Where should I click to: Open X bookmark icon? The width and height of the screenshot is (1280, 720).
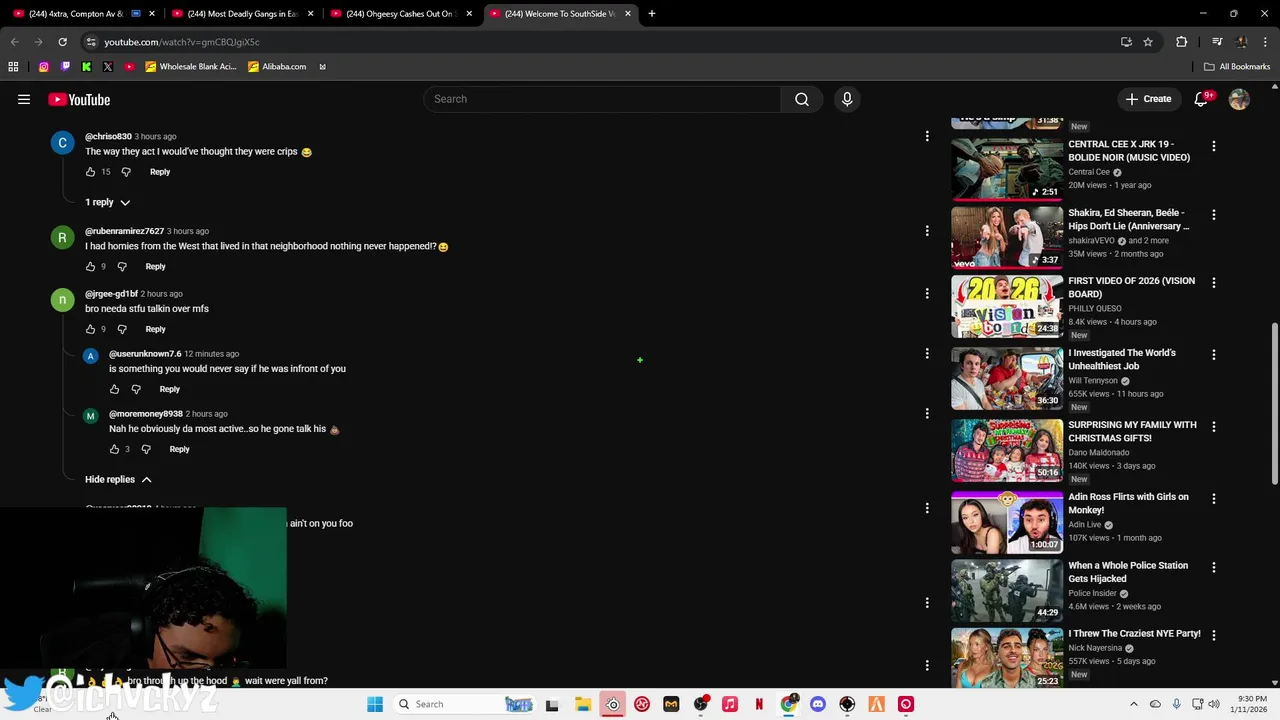108,67
